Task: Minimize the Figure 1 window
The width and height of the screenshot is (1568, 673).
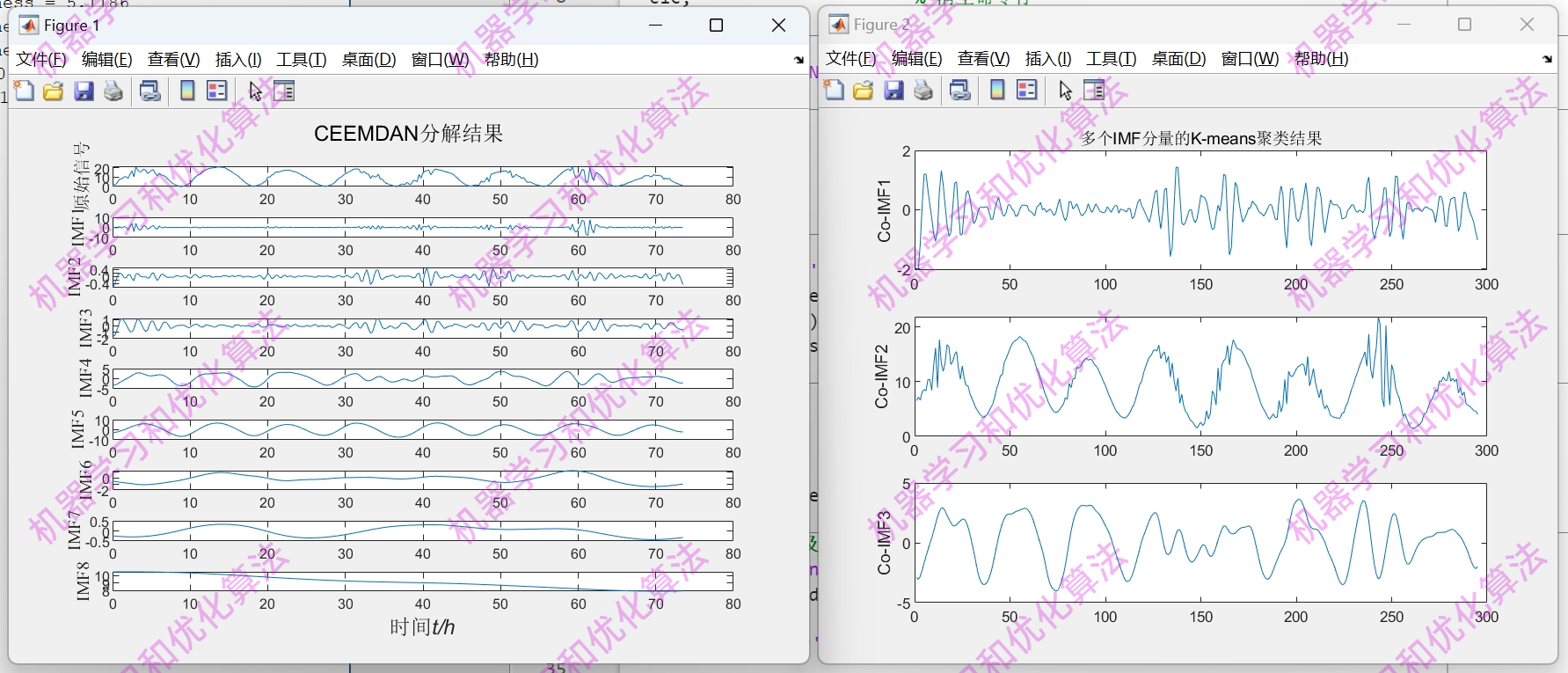Action: [x=655, y=25]
